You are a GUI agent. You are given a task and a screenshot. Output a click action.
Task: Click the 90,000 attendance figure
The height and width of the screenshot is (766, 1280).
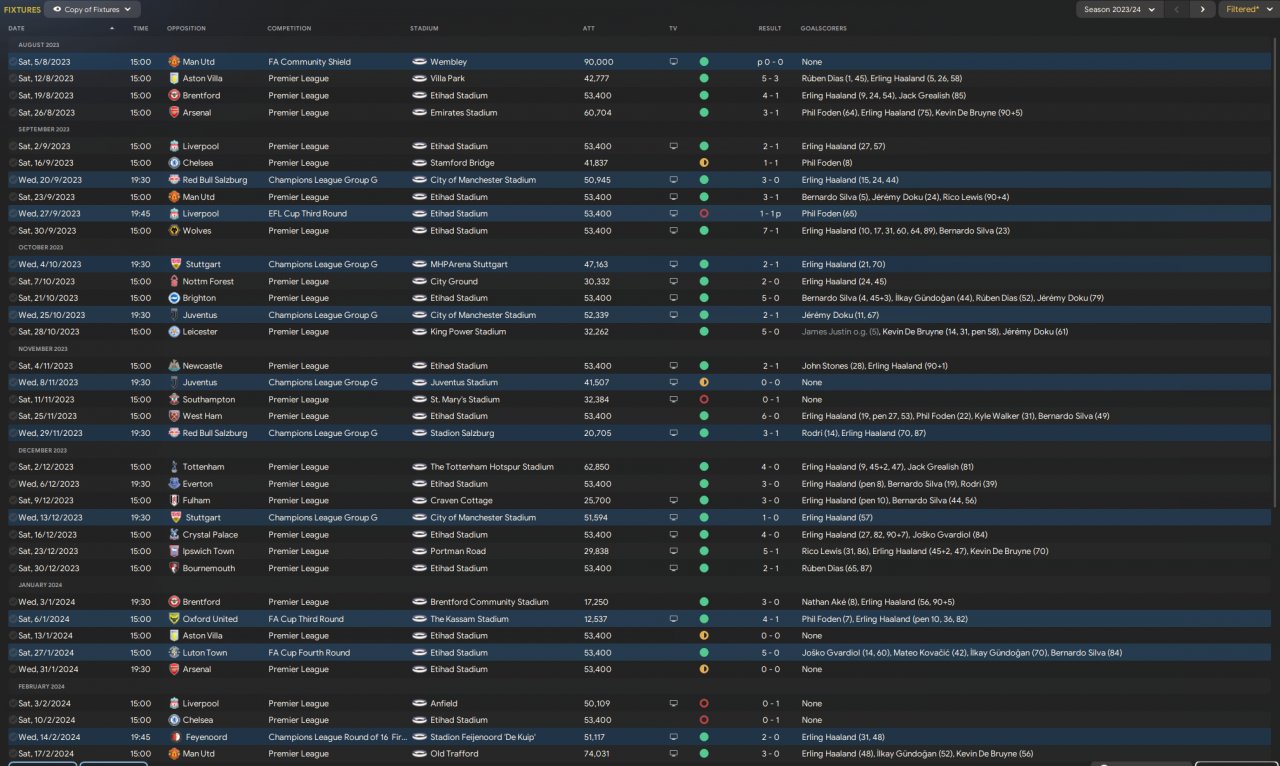599,62
